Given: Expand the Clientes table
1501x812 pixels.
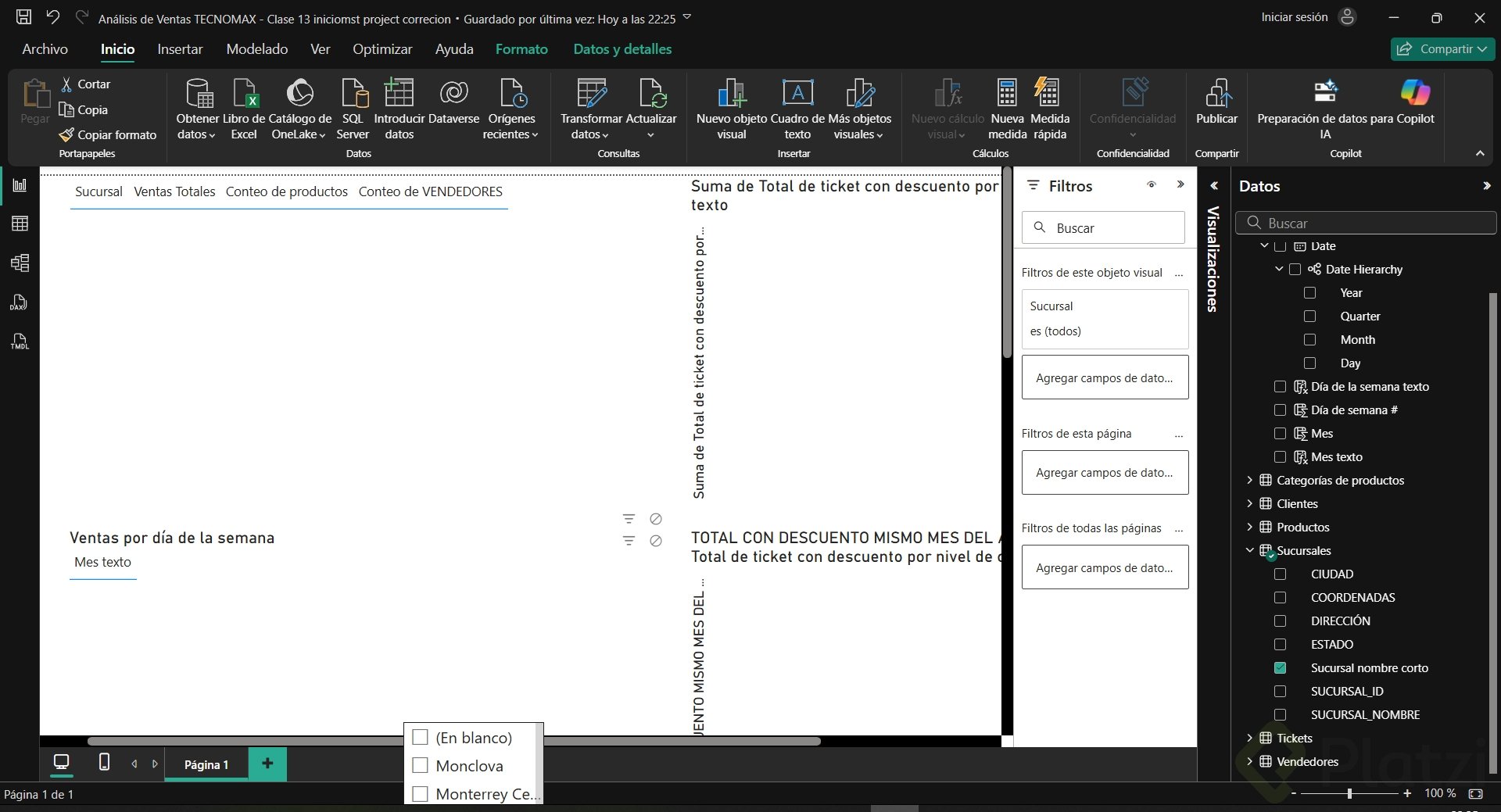Looking at the screenshot, I should (1249, 504).
